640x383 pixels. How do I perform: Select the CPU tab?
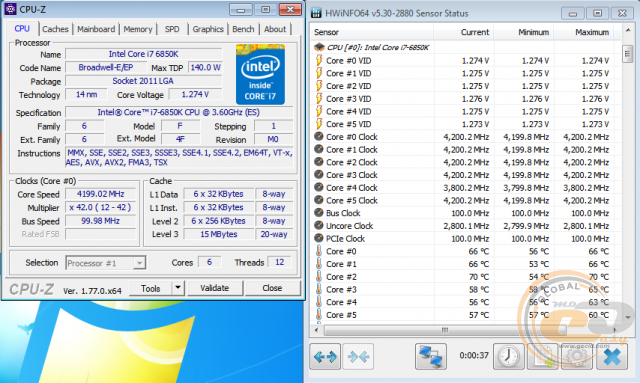point(22,29)
